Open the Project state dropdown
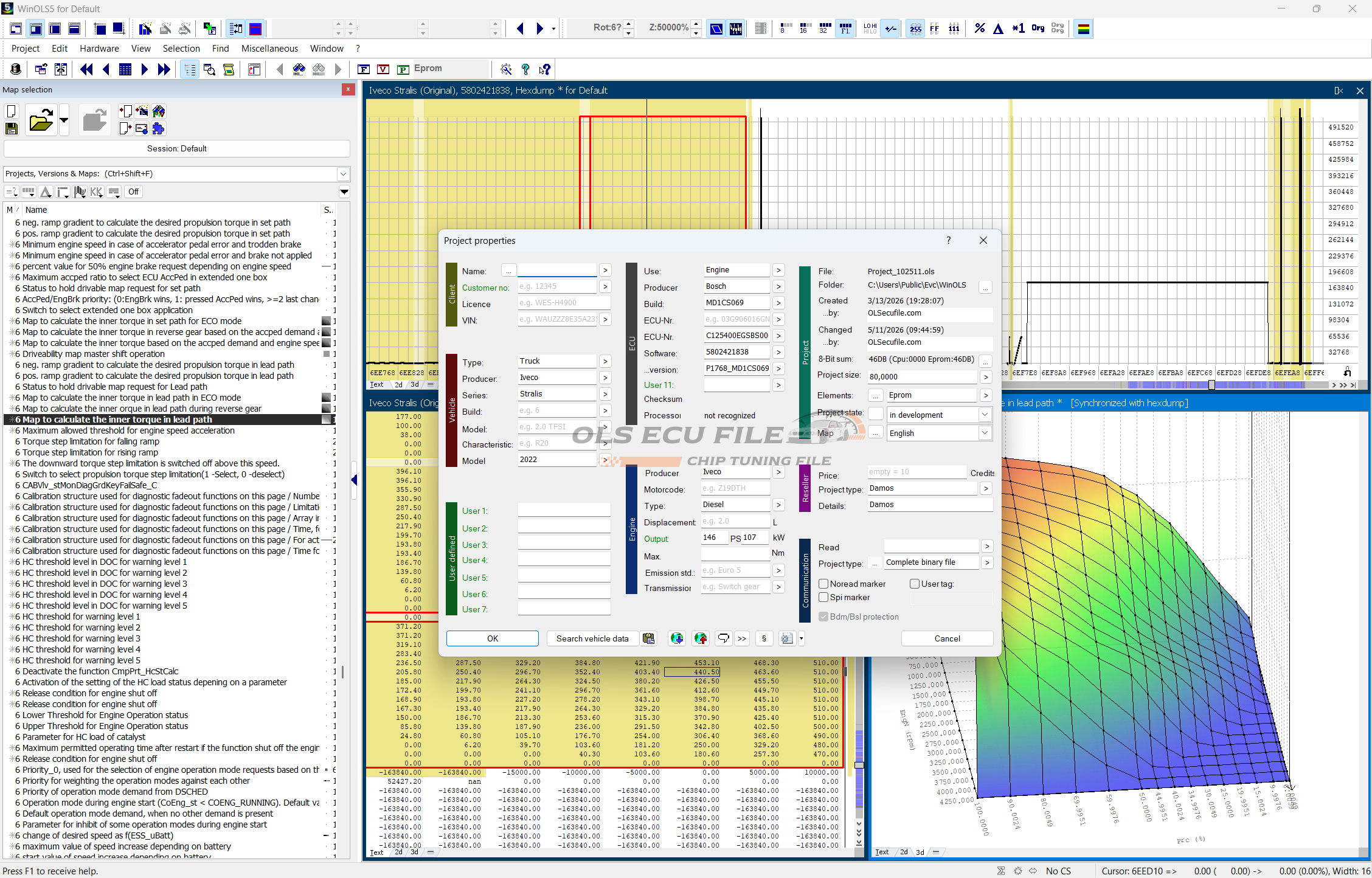The width and height of the screenshot is (1372, 878). 985,415
